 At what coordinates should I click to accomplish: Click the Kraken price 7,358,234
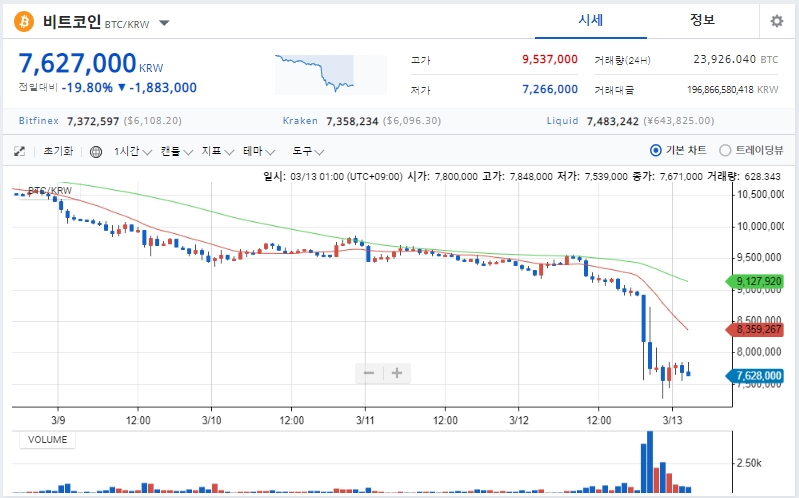(352, 121)
